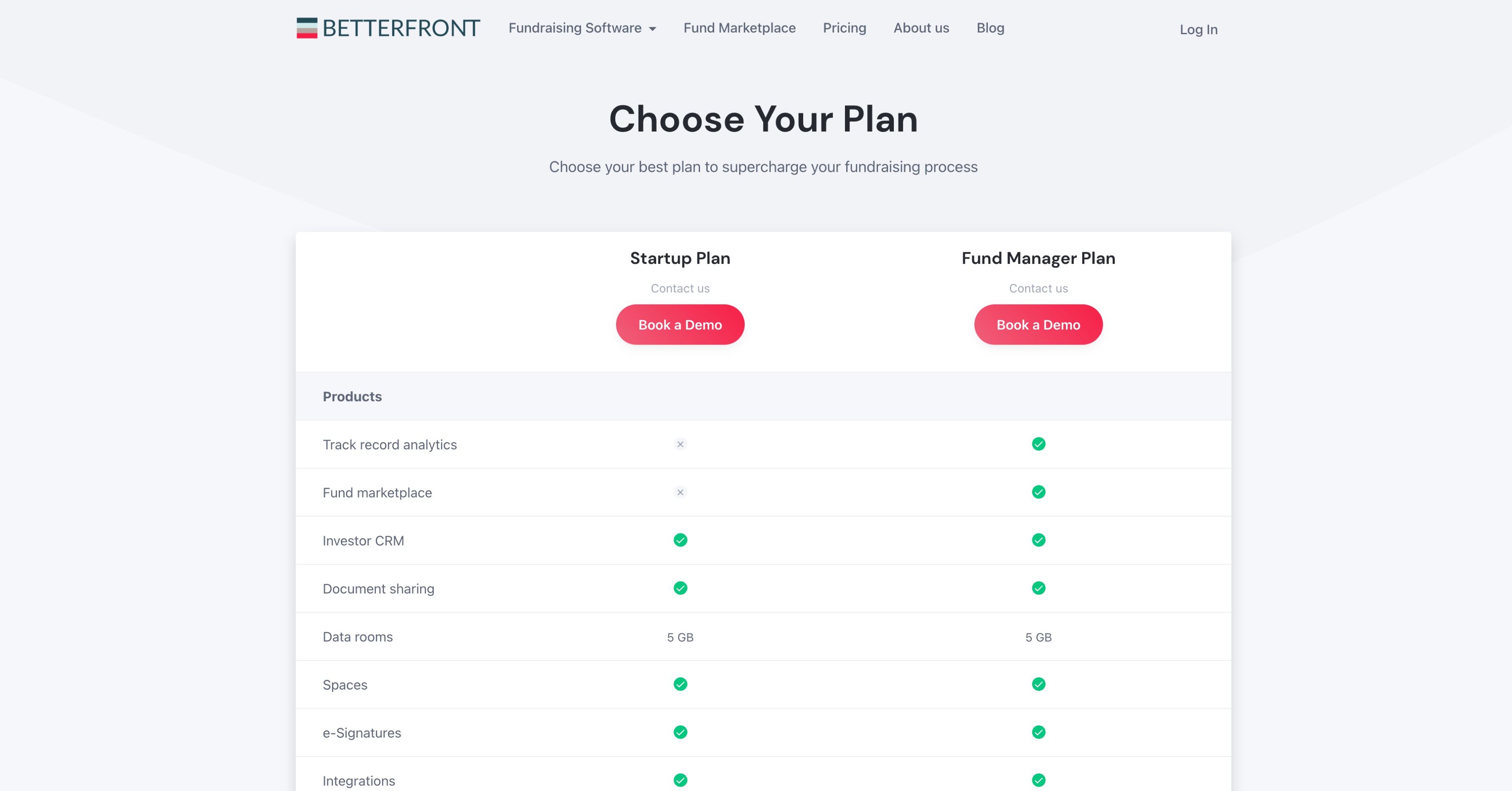Viewport: 1512px width, 791px height.
Task: Click the checkmark for Integrations under Startup Plan
Action: click(x=680, y=781)
